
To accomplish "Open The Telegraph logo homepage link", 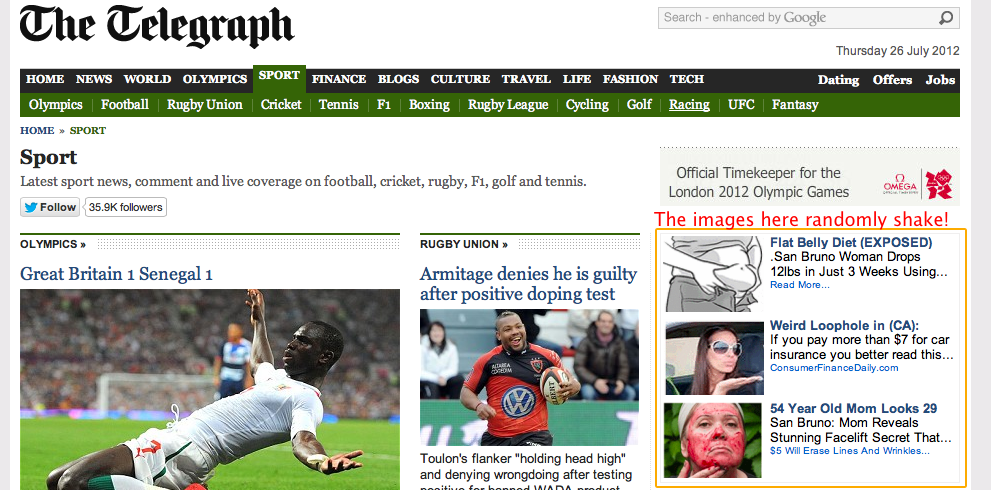I will 157,27.
